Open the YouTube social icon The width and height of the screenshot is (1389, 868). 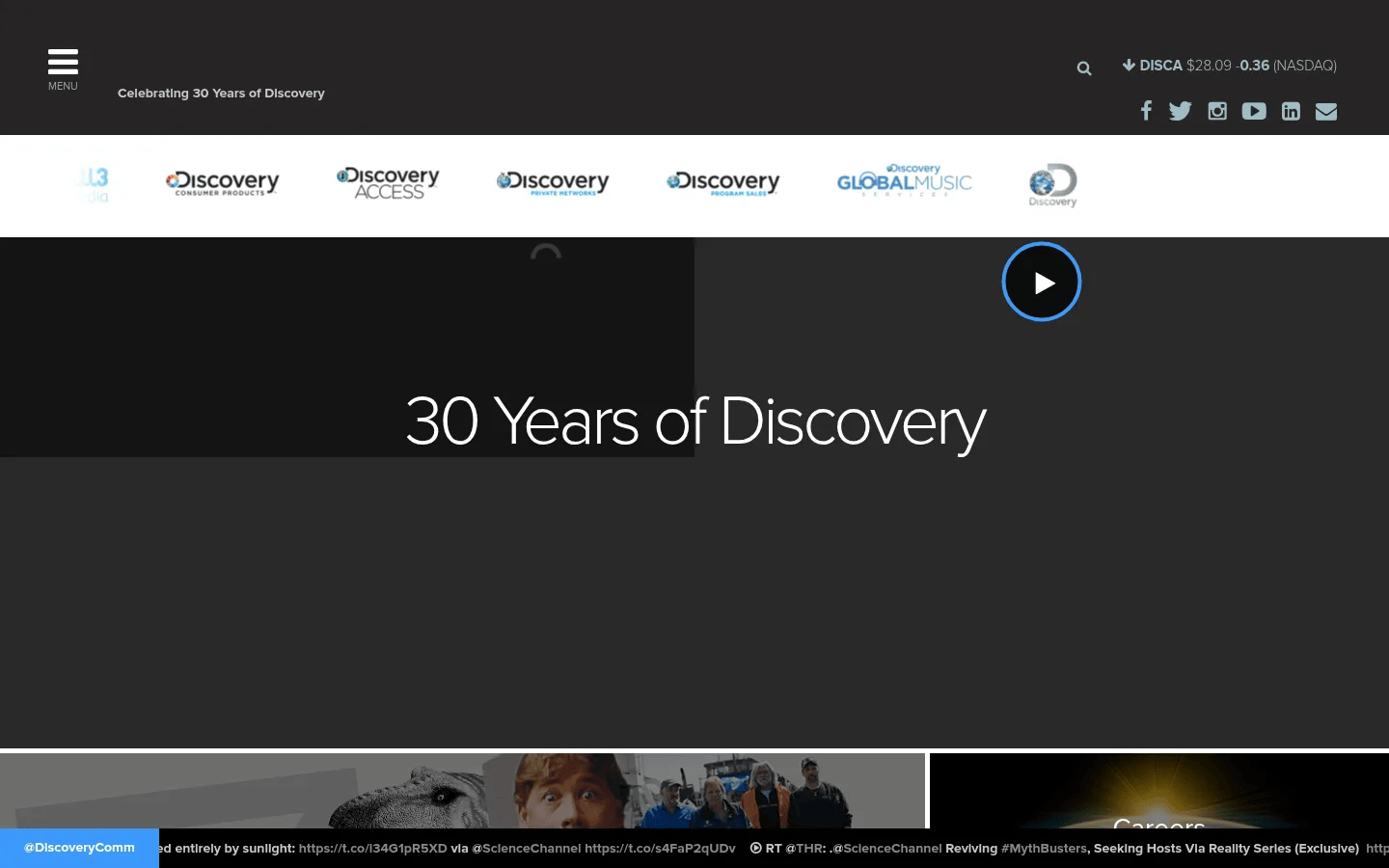[x=1254, y=111]
